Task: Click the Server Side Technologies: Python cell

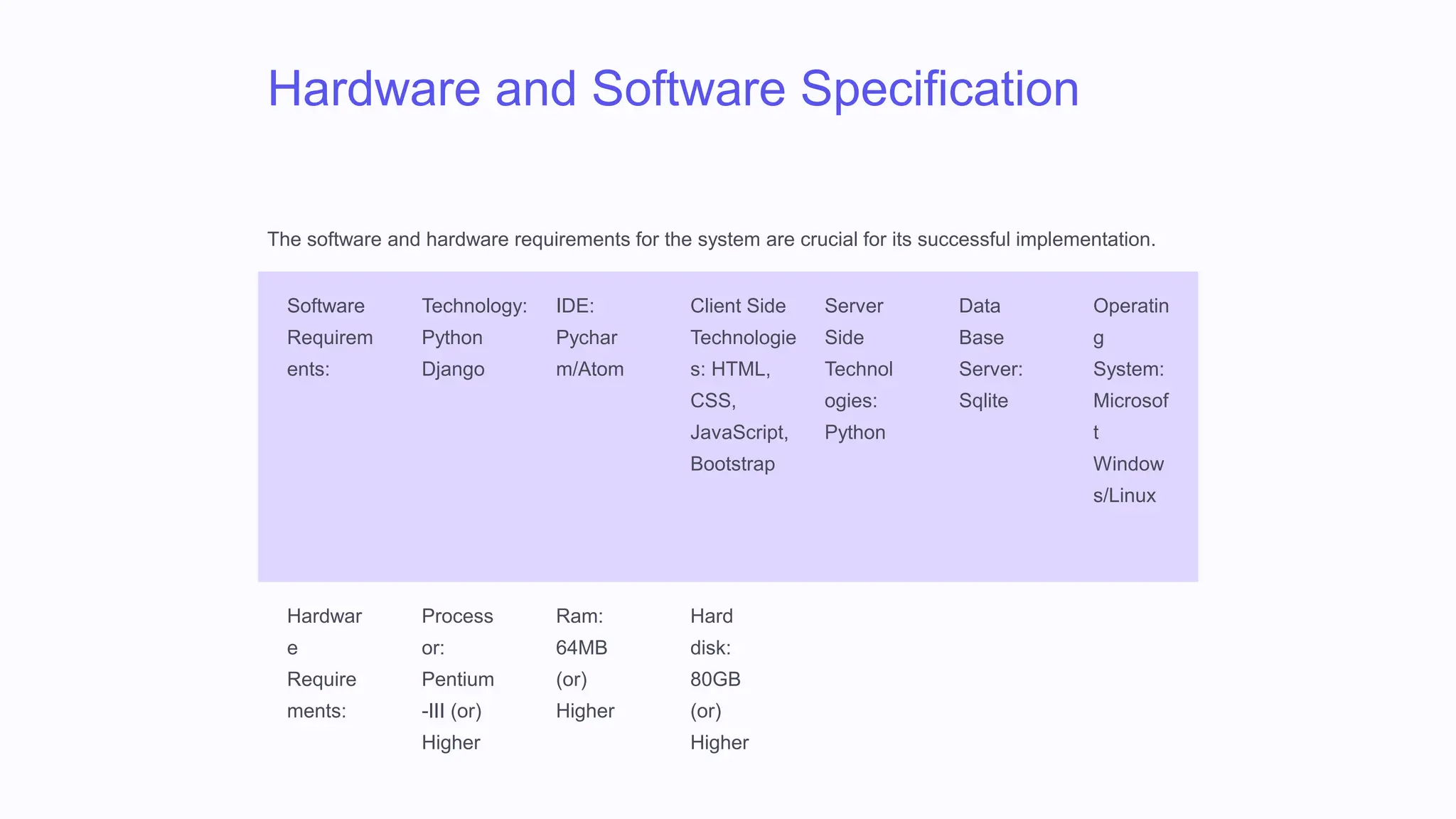Action: (859, 369)
